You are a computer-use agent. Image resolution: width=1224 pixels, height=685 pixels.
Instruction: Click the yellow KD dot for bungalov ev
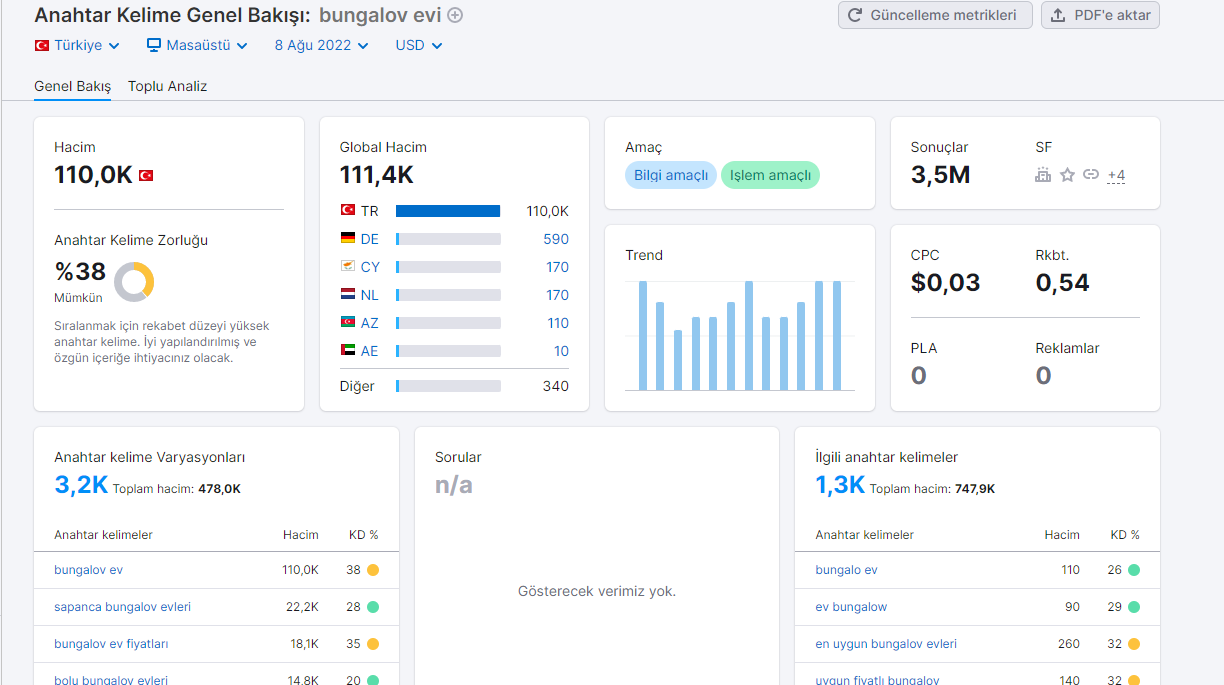pos(373,570)
